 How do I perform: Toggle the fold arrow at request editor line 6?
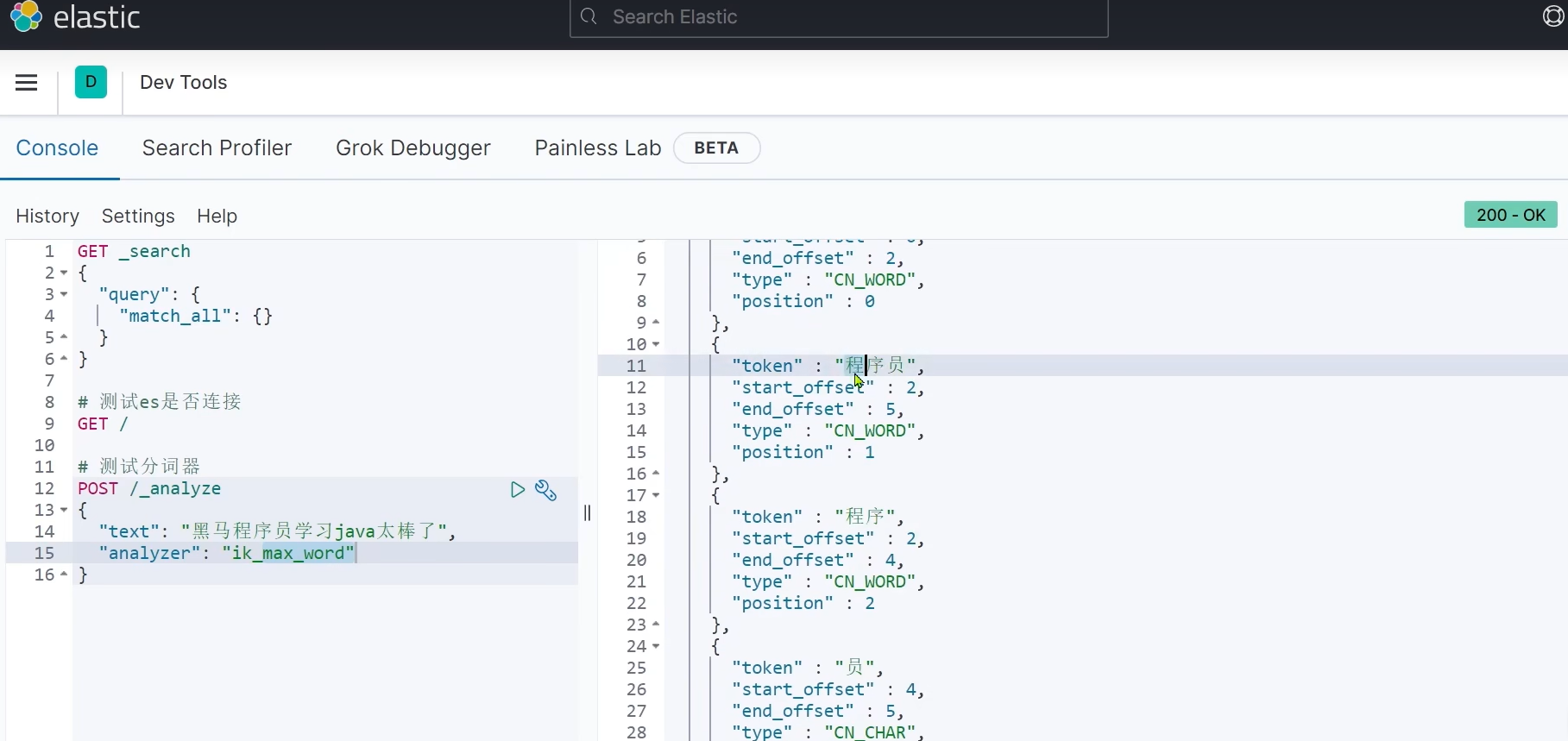click(64, 359)
